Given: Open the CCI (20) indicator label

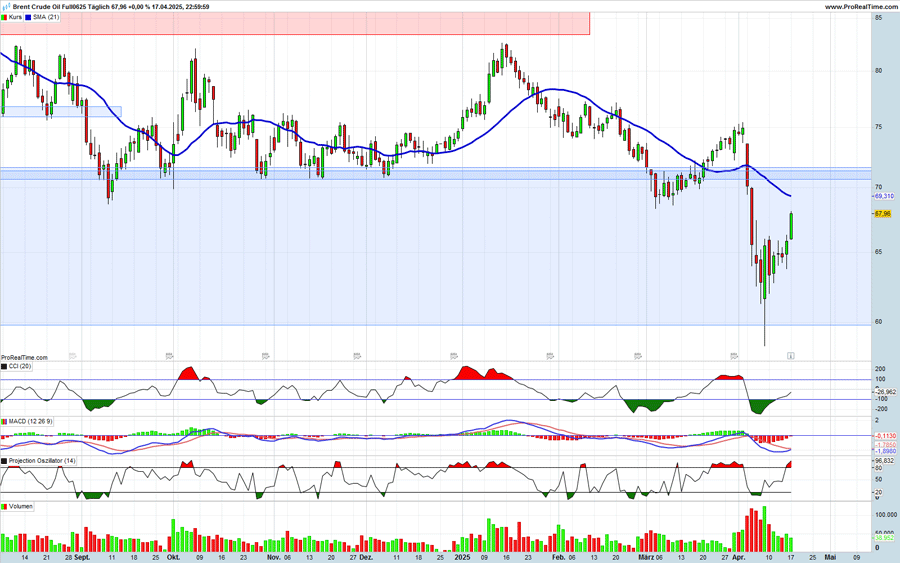Looking at the screenshot, I should pos(20,367).
